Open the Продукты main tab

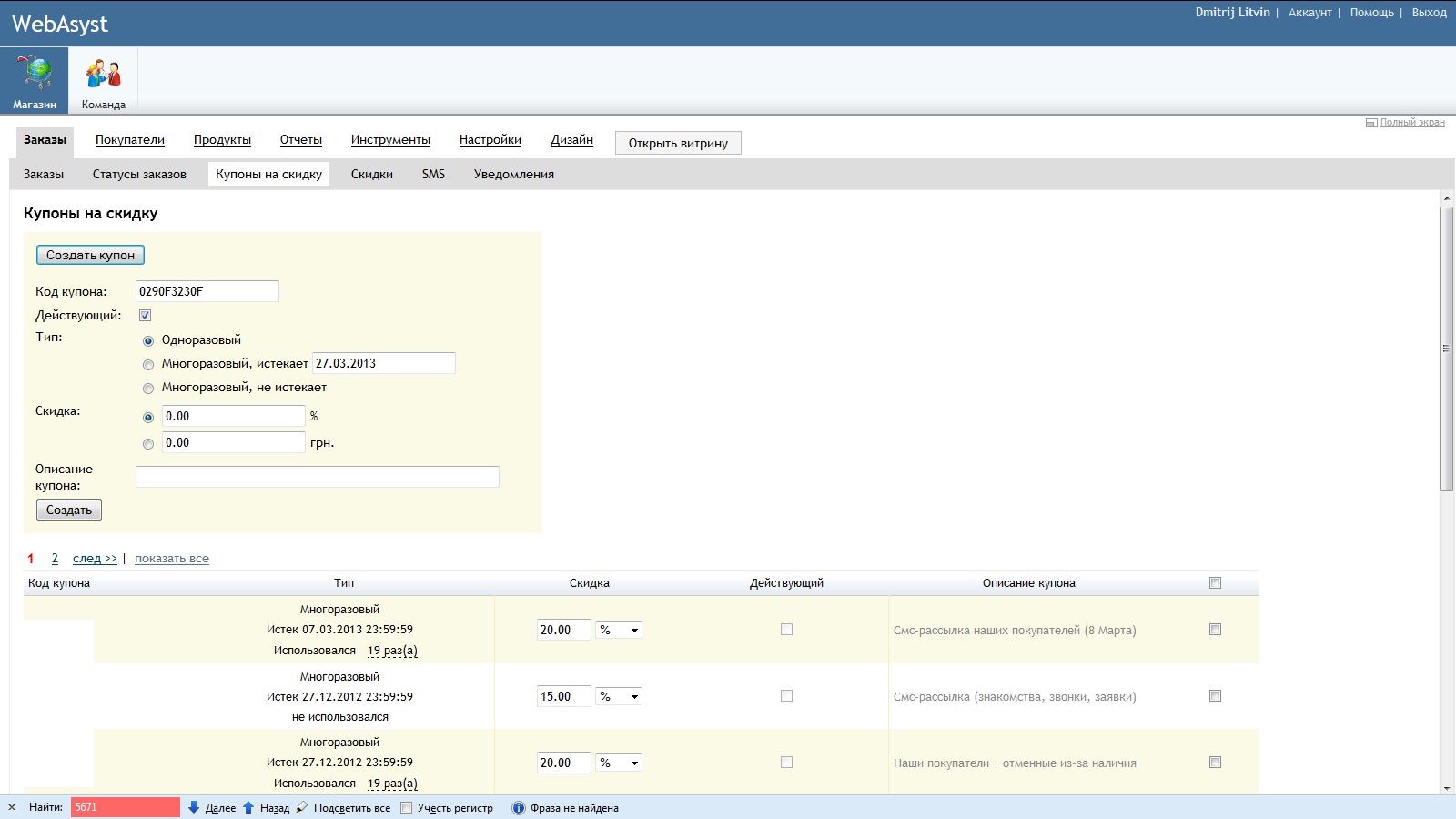tap(222, 140)
